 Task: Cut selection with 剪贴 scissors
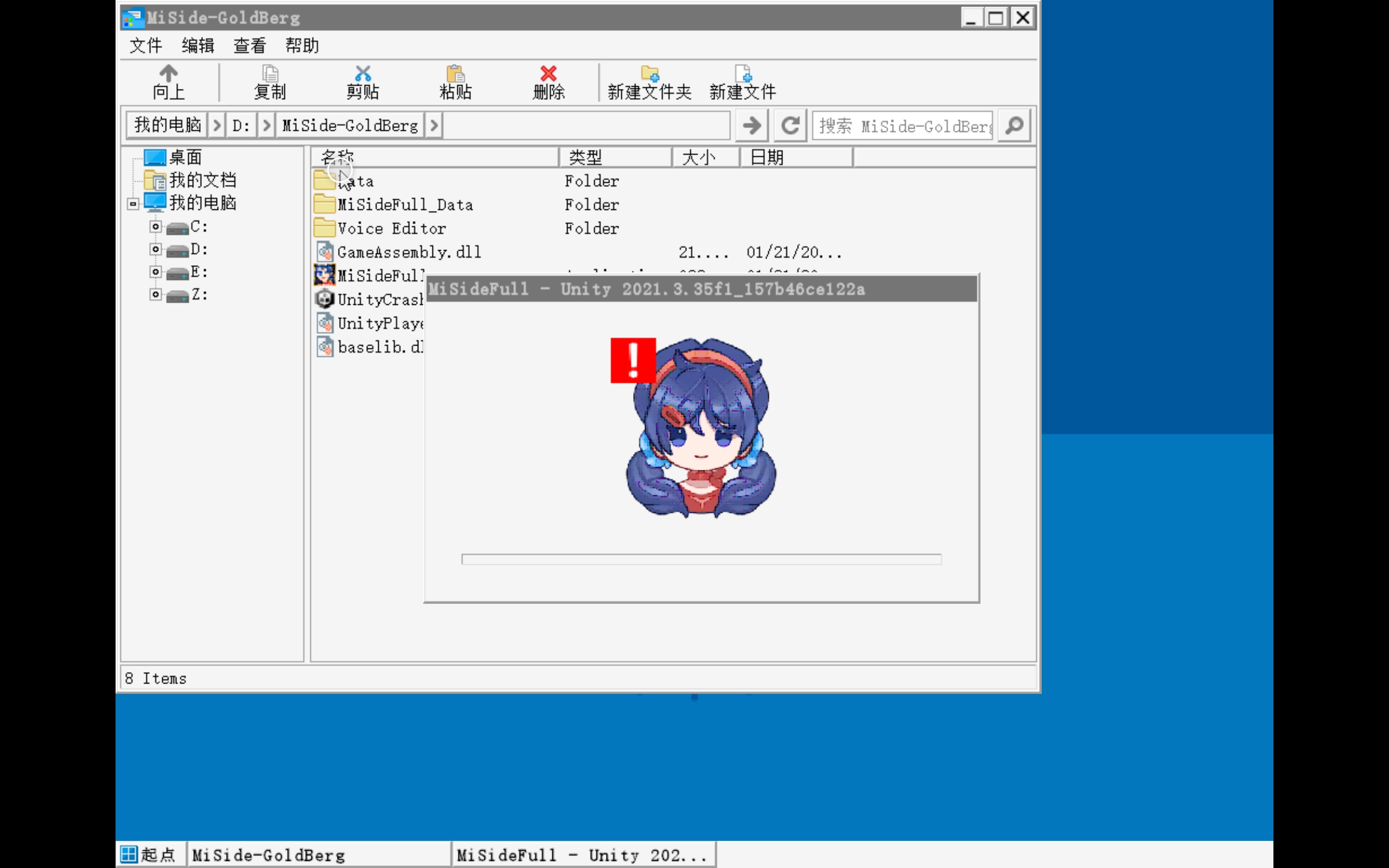pos(363,82)
